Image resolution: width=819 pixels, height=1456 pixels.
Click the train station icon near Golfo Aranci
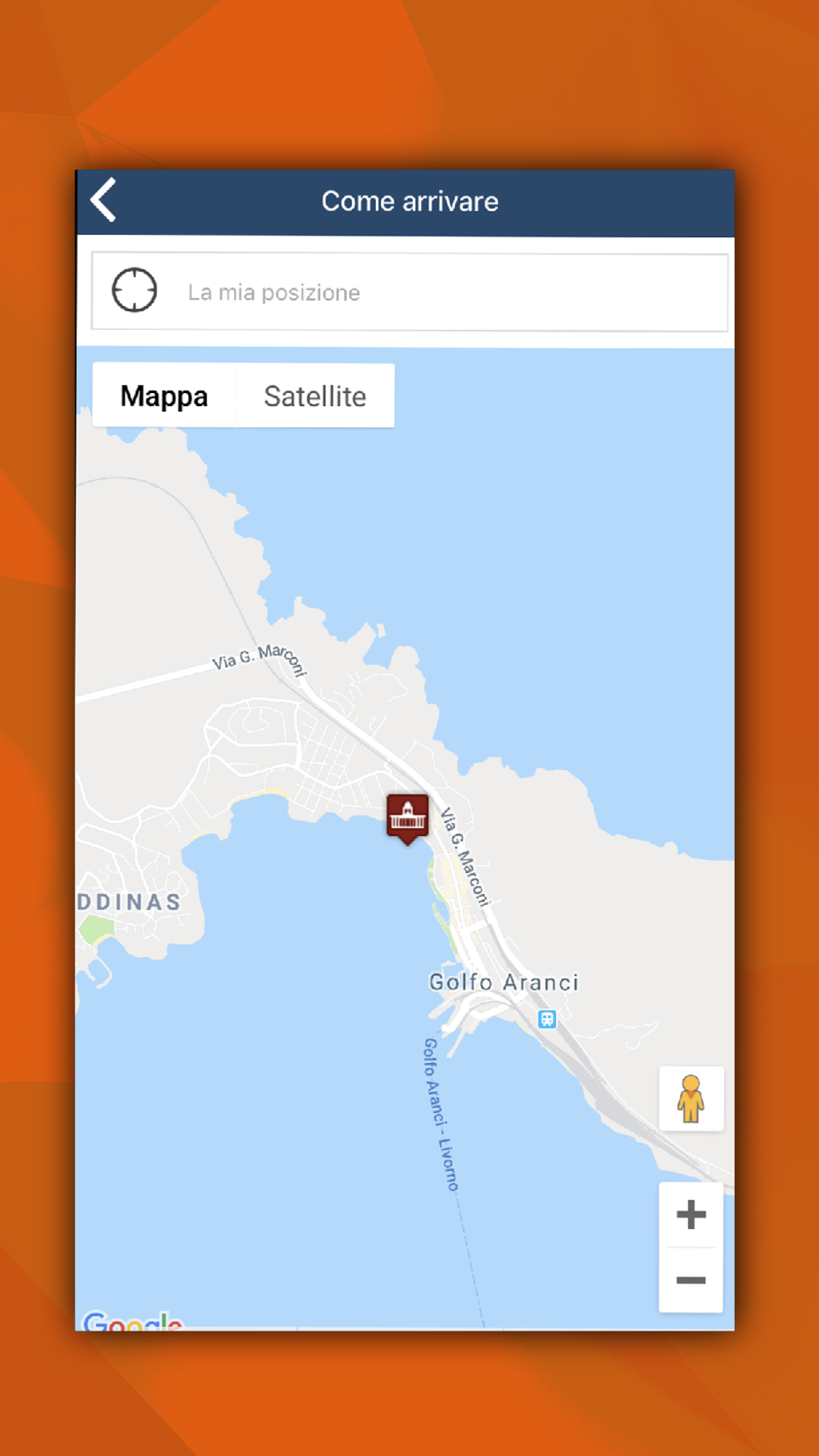point(547,1020)
